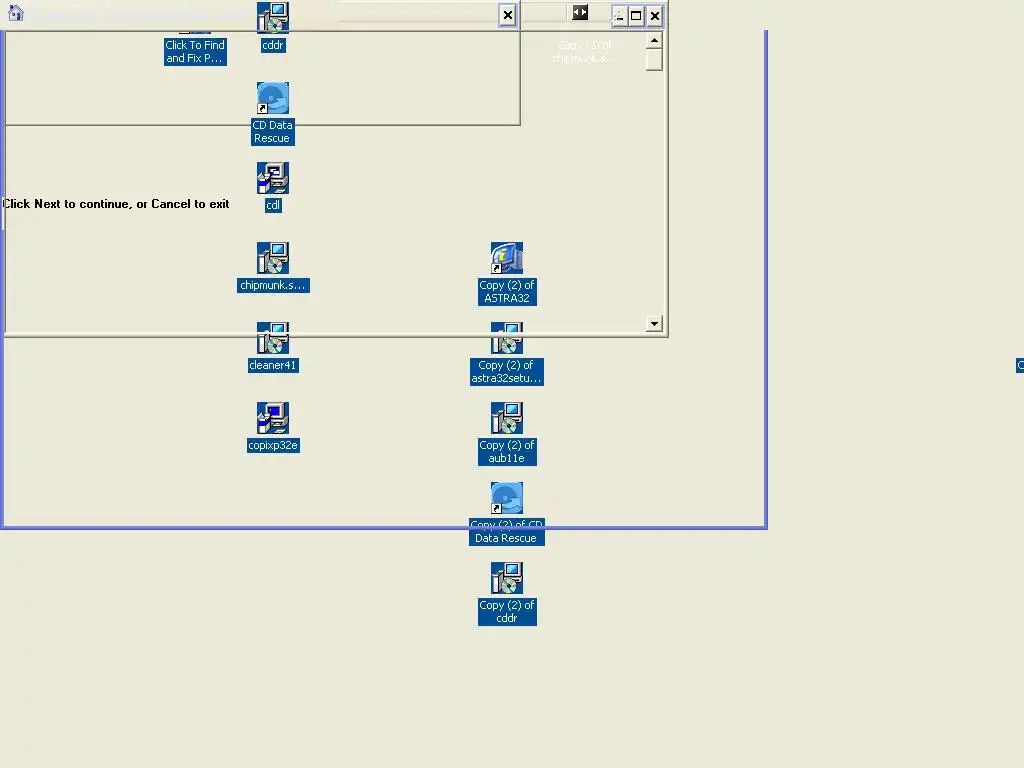This screenshot has height=768, width=1024.
Task: Select Copy (2) of aub11e icon
Action: click(x=507, y=434)
